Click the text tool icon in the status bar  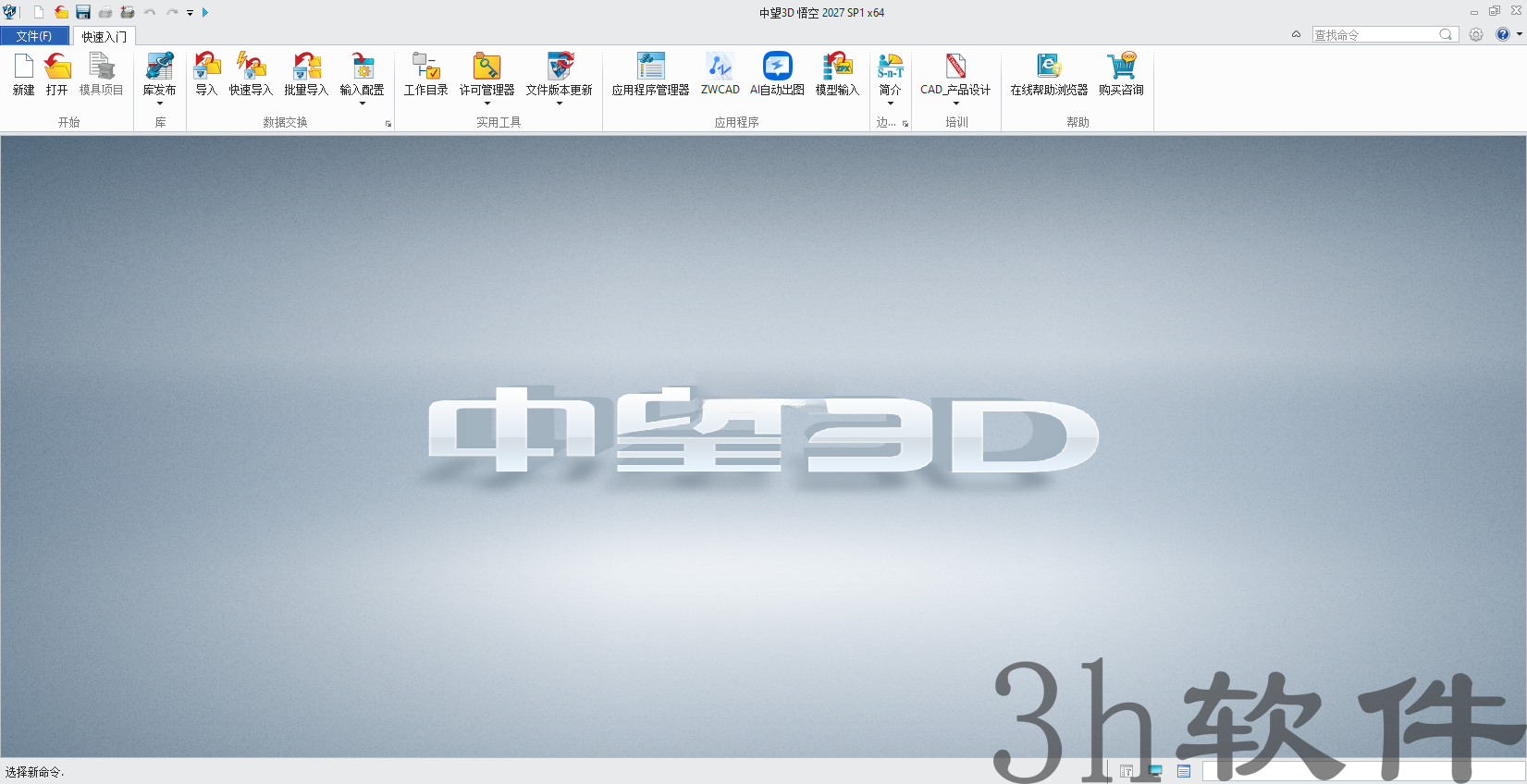[x=1127, y=771]
